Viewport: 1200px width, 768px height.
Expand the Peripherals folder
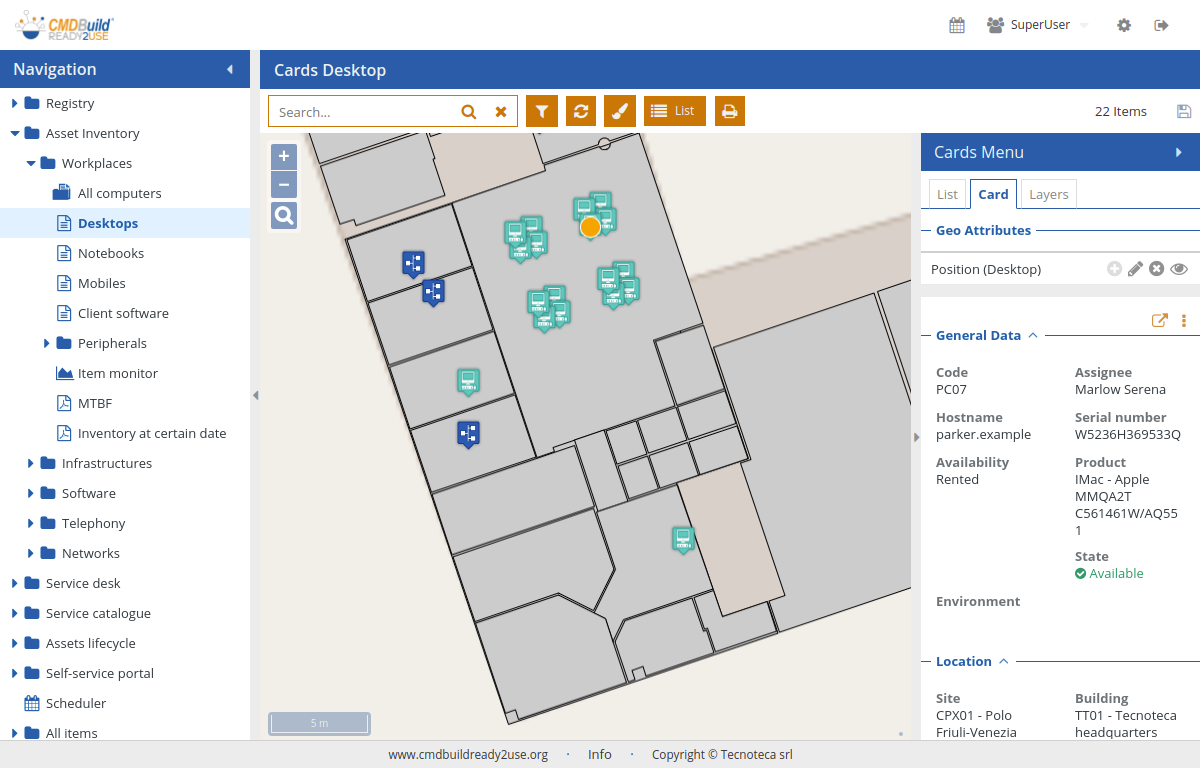47,343
